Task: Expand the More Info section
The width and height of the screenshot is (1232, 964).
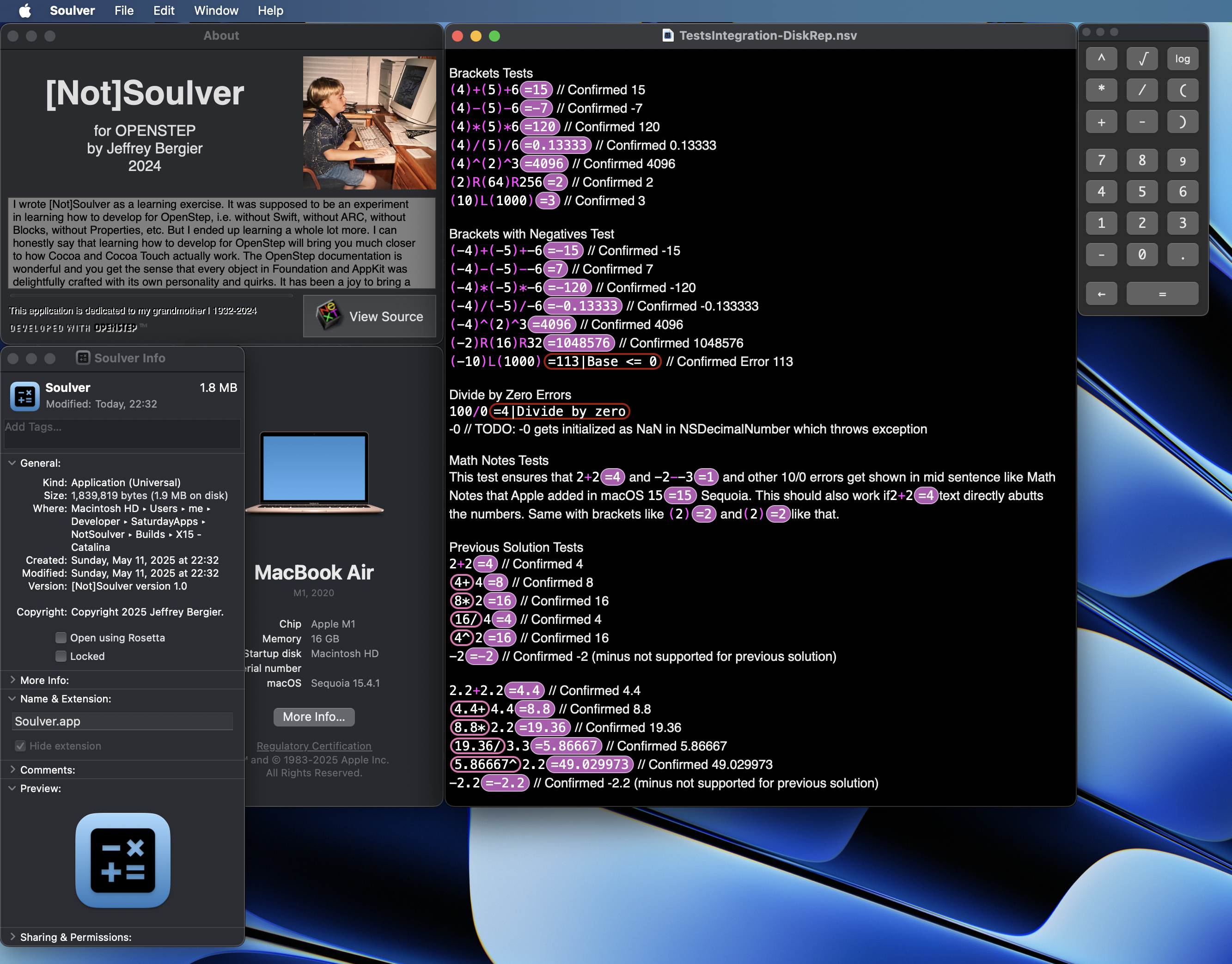Action: click(x=12, y=680)
